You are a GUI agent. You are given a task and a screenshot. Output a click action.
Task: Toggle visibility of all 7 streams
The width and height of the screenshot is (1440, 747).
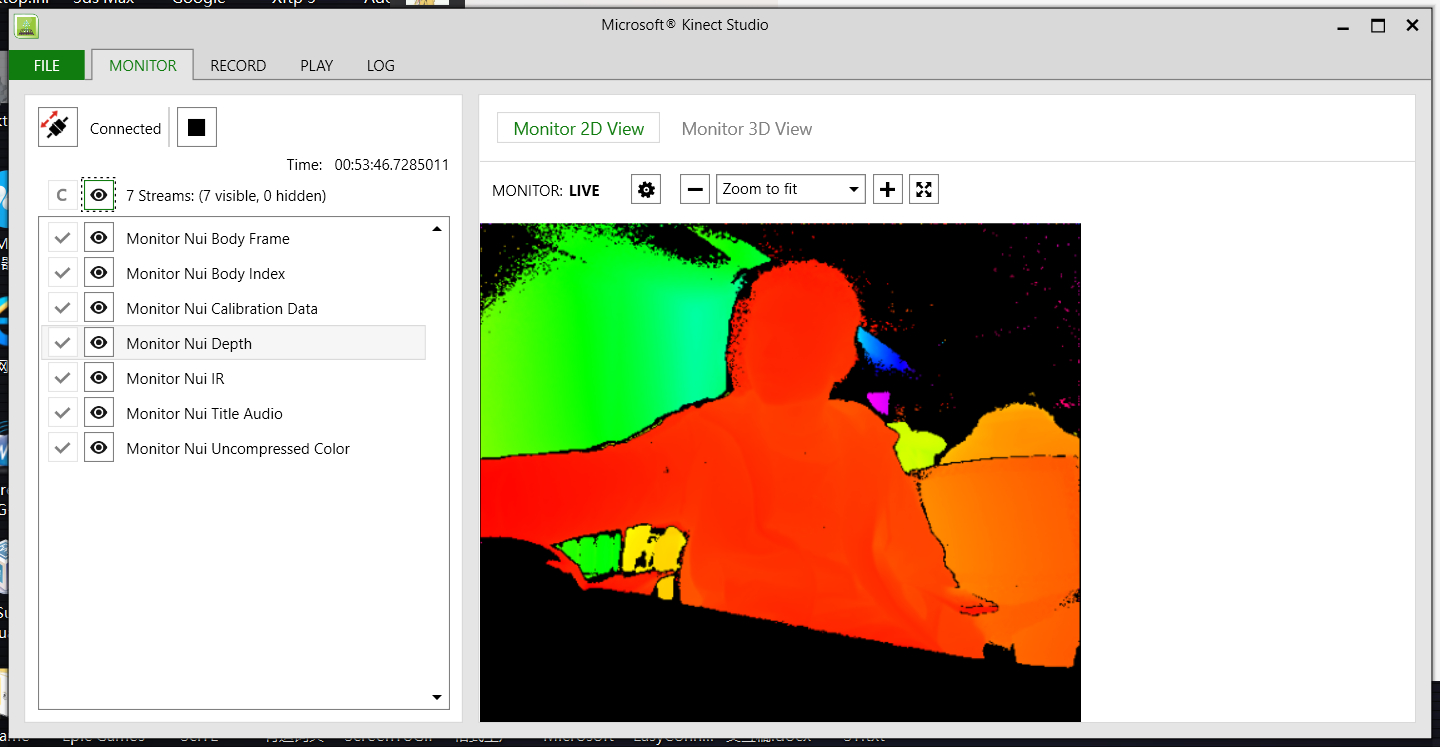(98, 195)
